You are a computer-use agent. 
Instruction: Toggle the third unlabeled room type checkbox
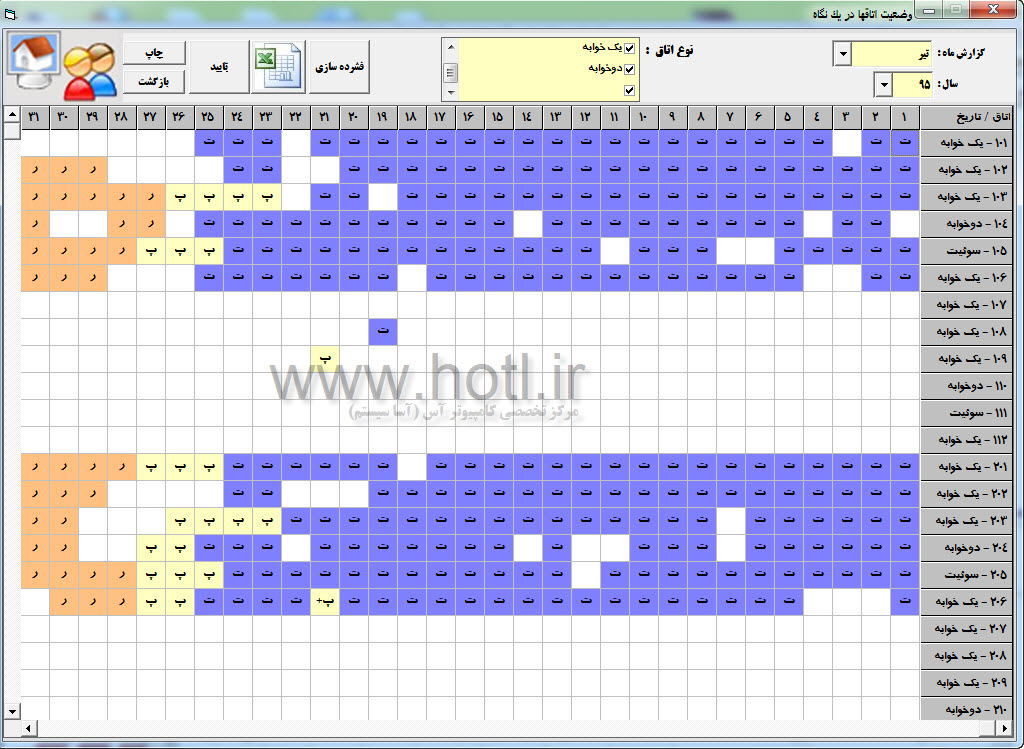pos(630,90)
